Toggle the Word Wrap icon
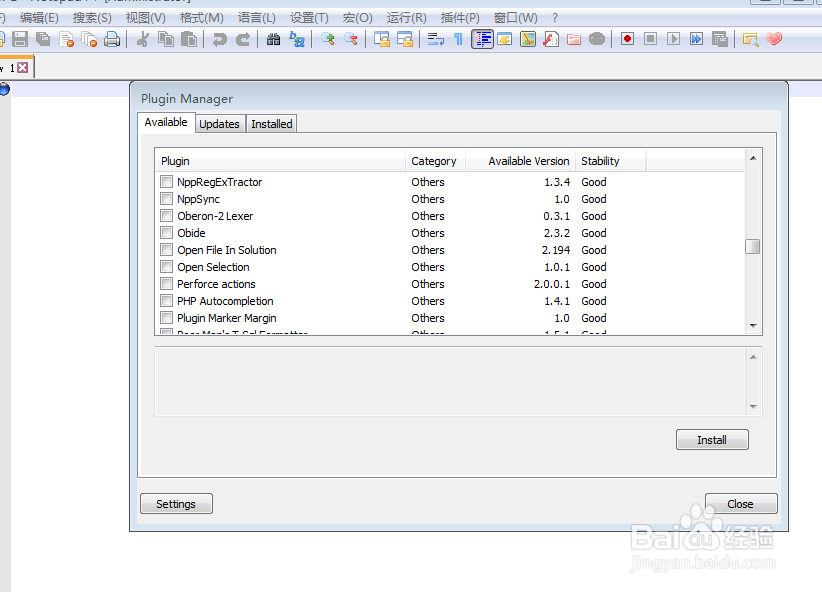 click(436, 39)
